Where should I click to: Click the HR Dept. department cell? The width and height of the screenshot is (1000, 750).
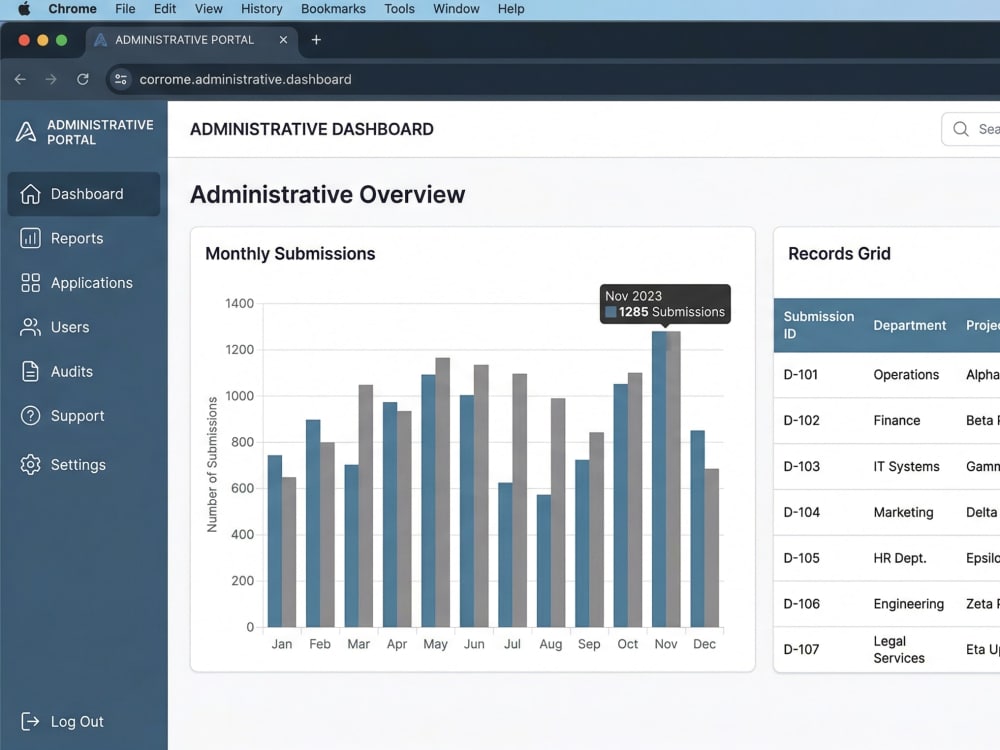pyautogui.click(x=899, y=558)
